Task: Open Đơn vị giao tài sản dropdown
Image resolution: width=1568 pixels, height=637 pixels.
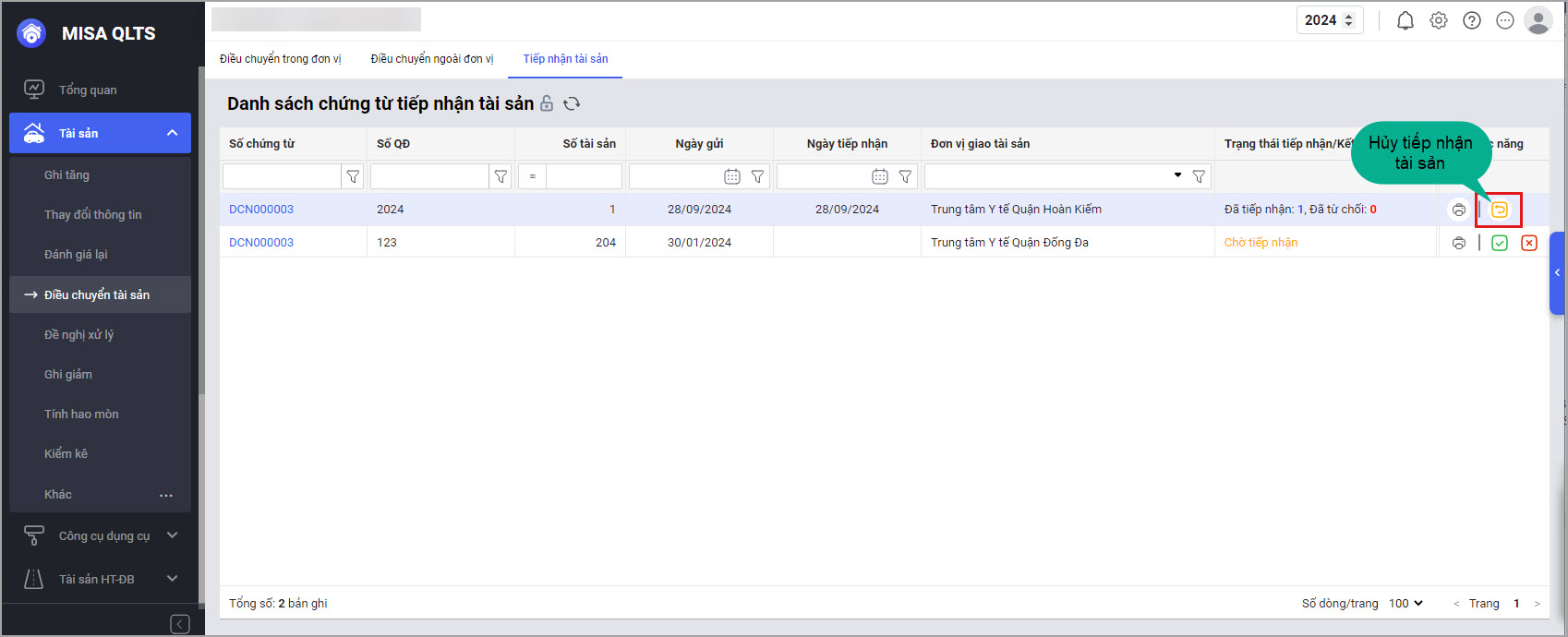Action: 1177,175
